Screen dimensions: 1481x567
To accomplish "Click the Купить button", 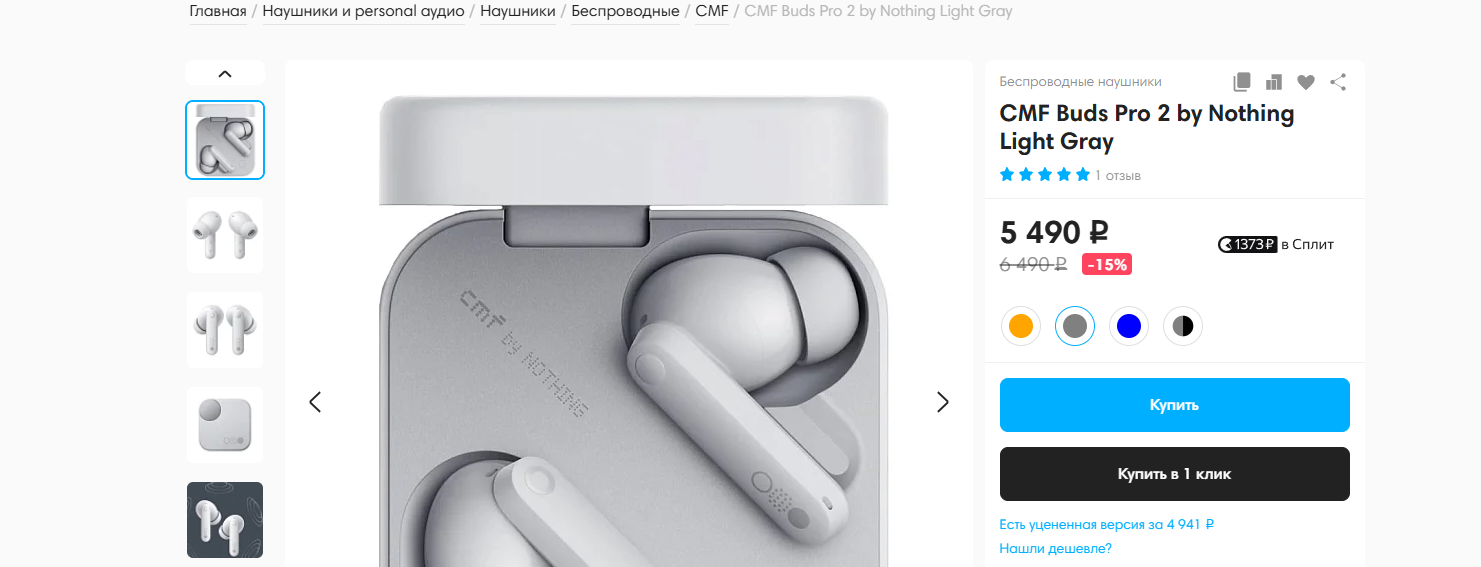I will click(1175, 405).
